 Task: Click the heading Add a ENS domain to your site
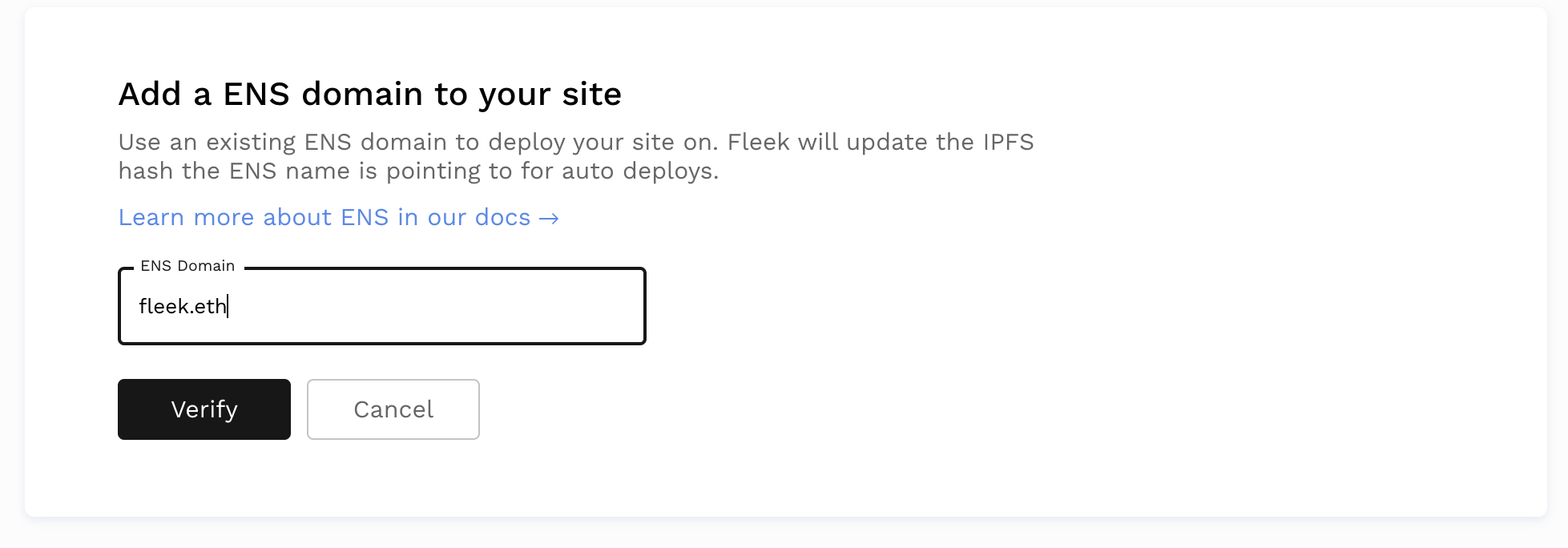click(x=369, y=95)
